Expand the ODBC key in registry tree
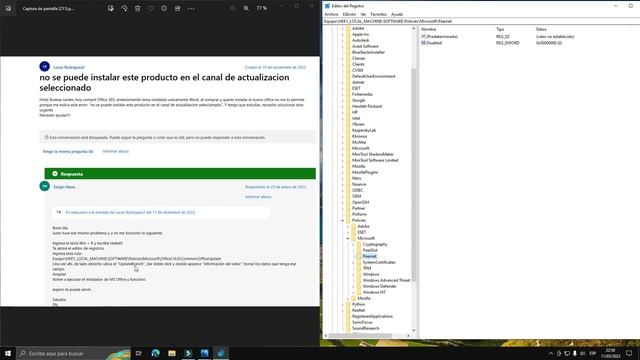Screen dimensions: 640x360 [x=342, y=190]
